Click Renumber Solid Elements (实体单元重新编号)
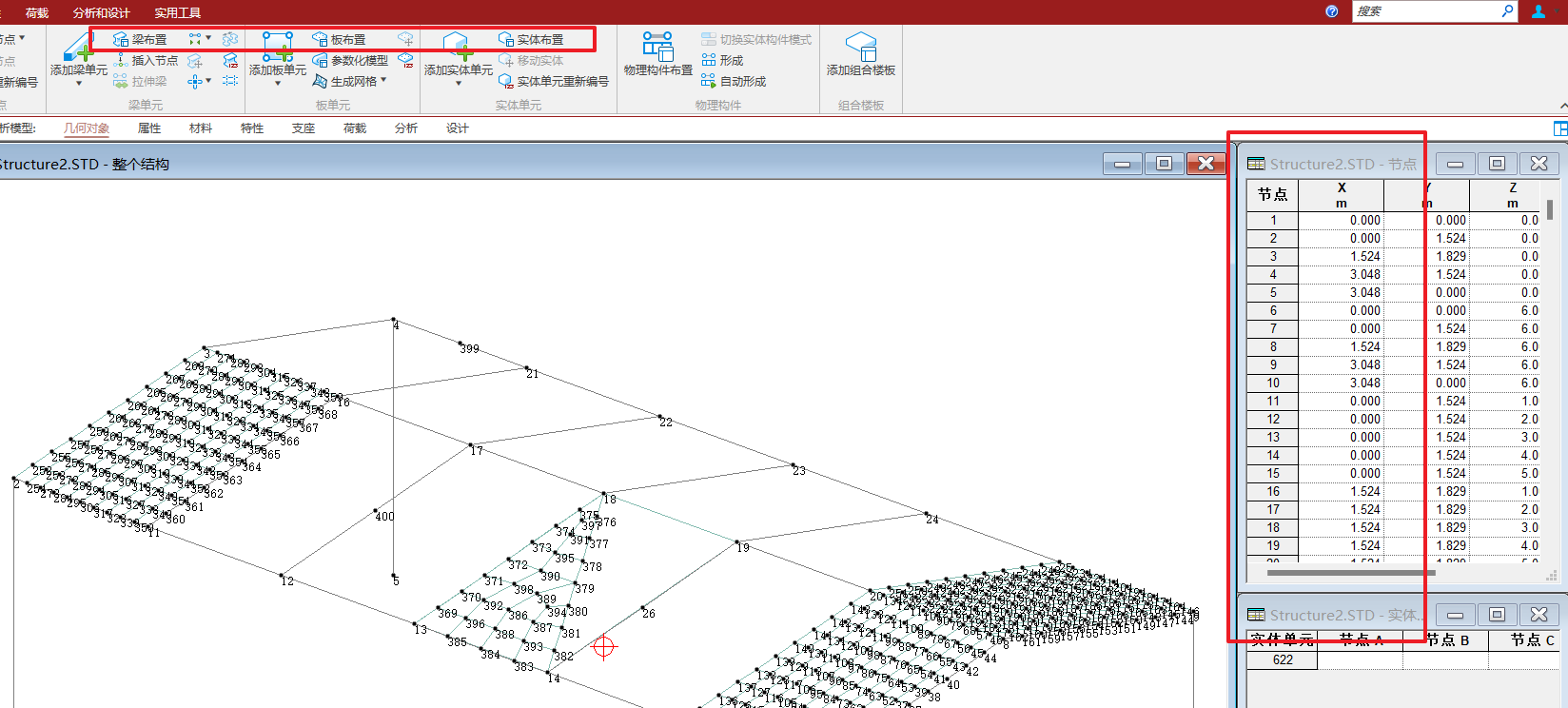 tap(554, 82)
